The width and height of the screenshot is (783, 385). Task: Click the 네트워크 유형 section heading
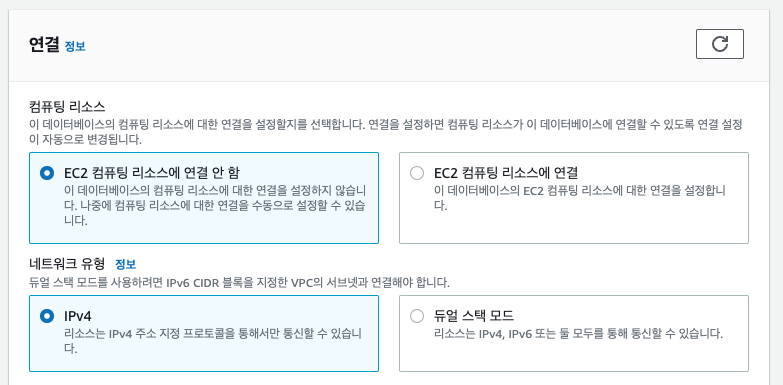(67, 263)
